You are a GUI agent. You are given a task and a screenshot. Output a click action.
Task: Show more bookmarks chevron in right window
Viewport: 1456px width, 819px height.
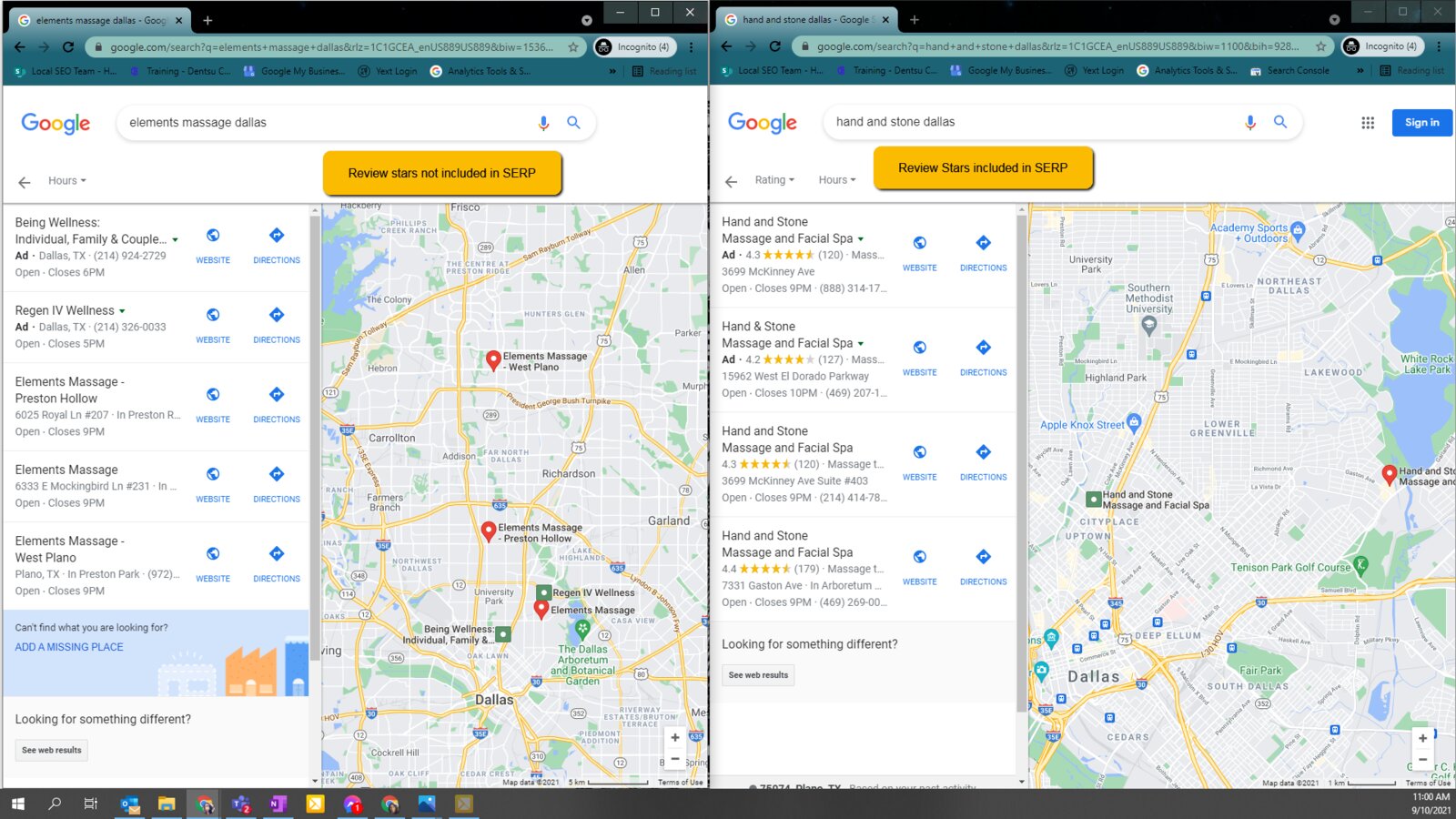[x=1360, y=70]
